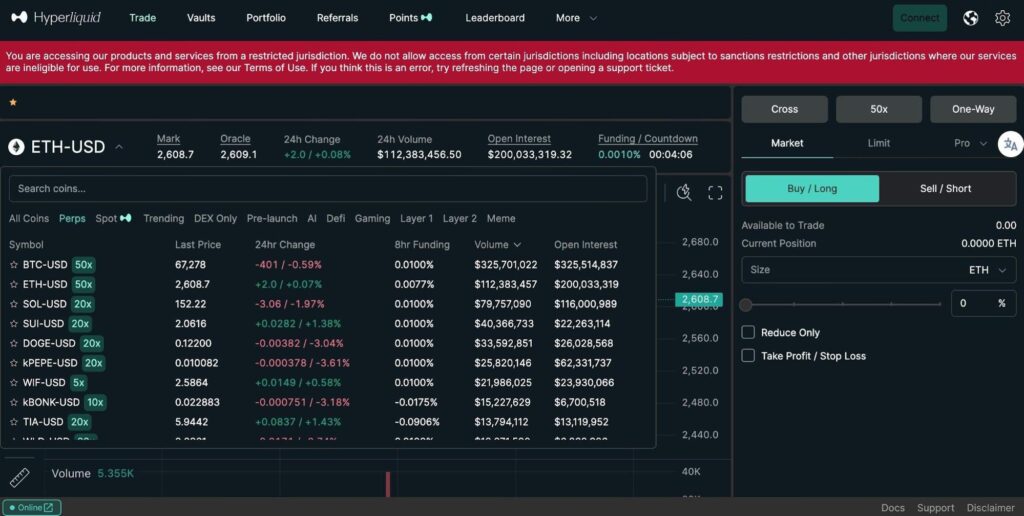Select the ruler measure tool

point(19,477)
